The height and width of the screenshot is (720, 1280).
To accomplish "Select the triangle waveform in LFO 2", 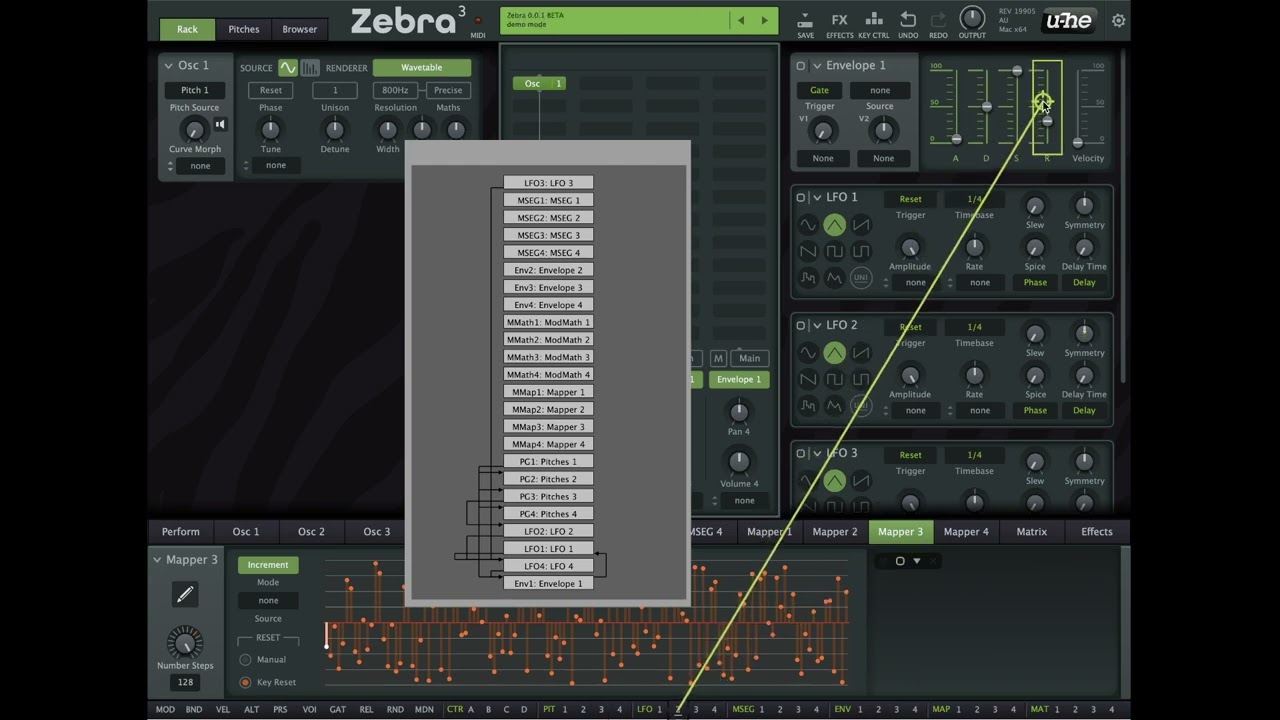I will (834, 353).
